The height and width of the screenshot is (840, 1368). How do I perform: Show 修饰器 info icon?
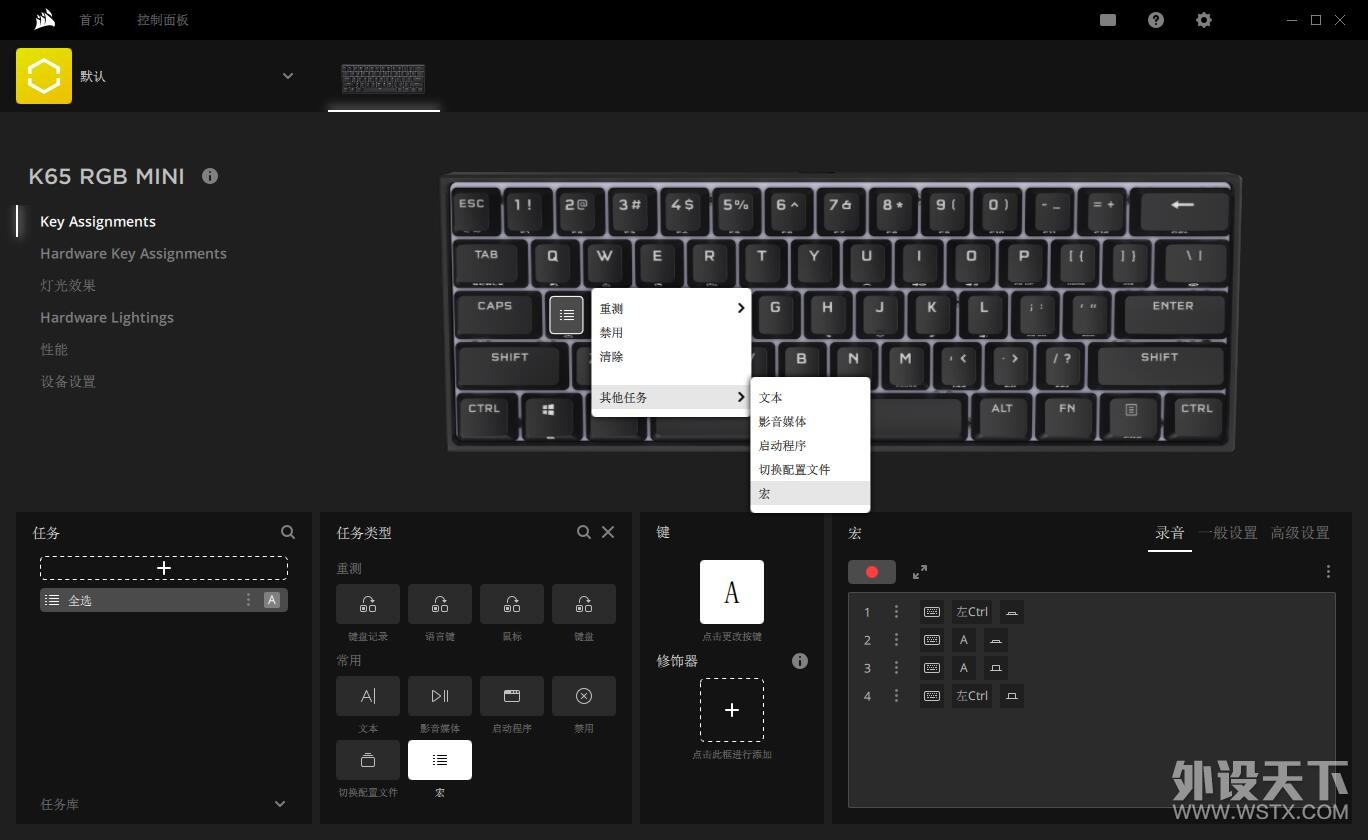pyautogui.click(x=800, y=661)
